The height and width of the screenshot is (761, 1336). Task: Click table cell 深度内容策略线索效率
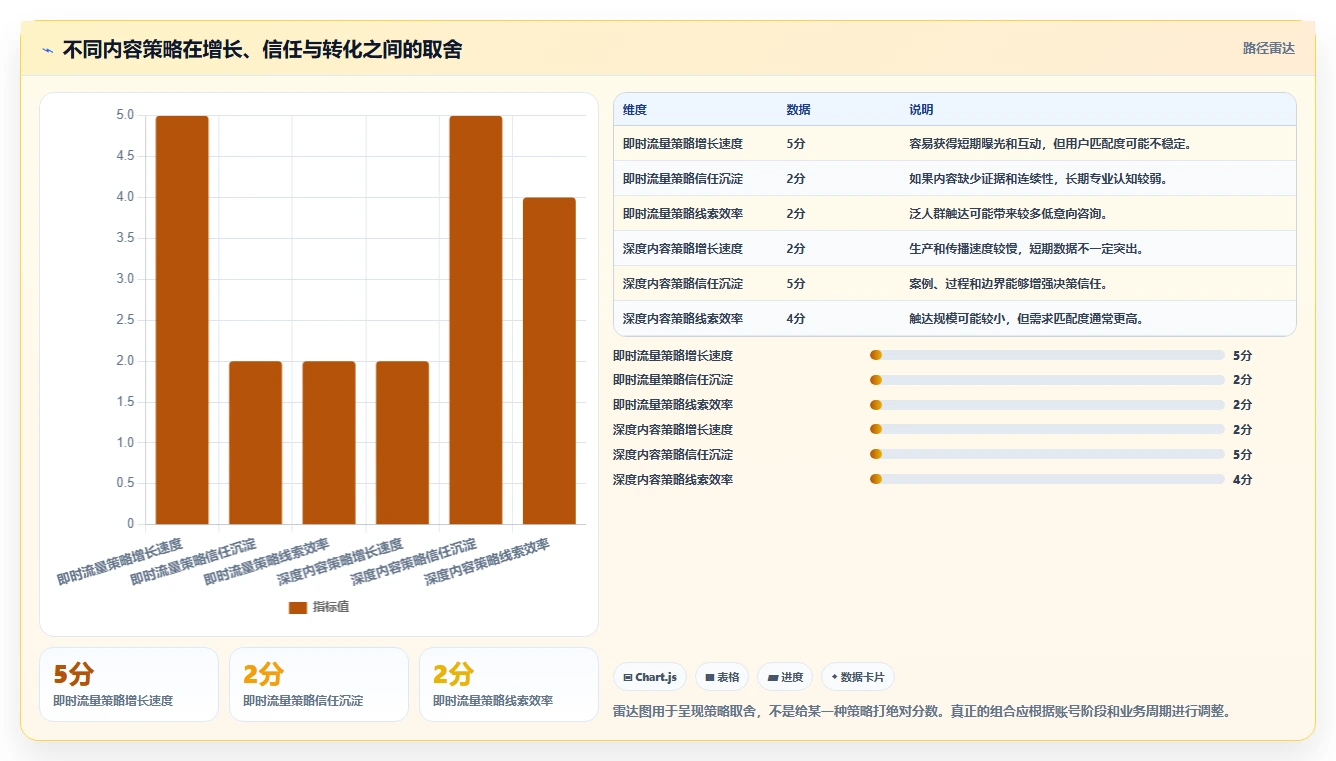click(683, 319)
